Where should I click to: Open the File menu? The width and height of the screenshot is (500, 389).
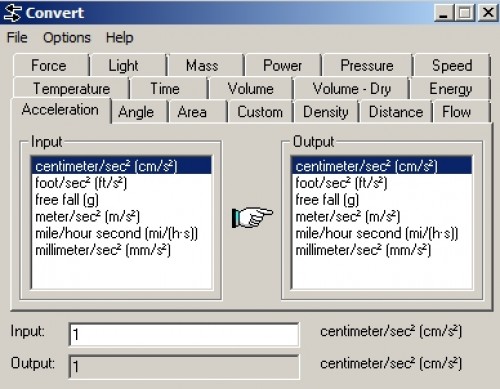pyautogui.click(x=17, y=37)
